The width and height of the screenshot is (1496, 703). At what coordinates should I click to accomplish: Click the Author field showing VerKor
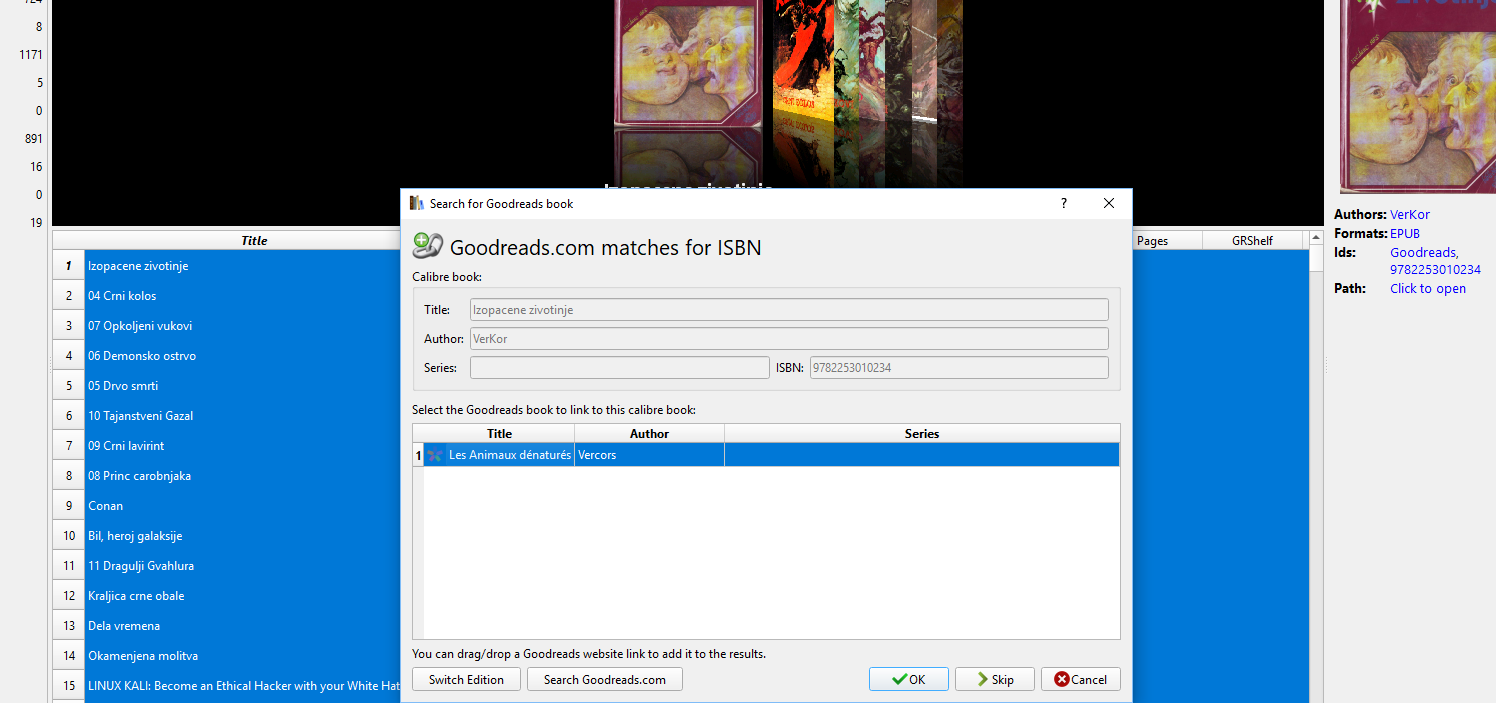pyautogui.click(x=789, y=339)
